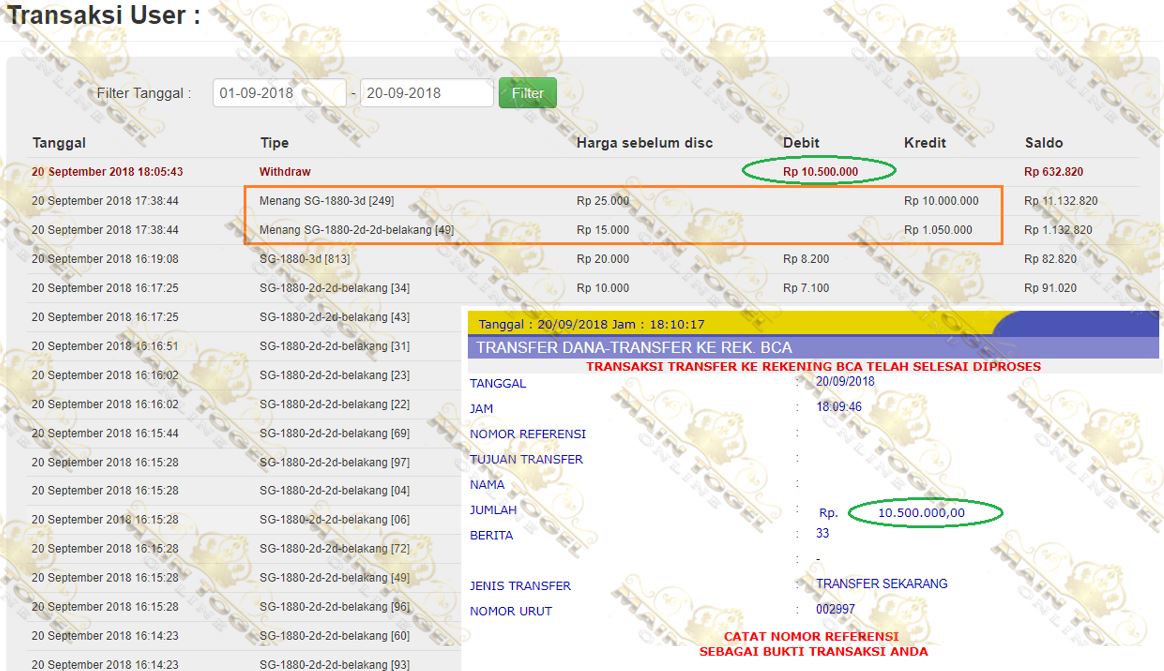Click the circled 10.500.000,00 transfer amount

coord(921,513)
